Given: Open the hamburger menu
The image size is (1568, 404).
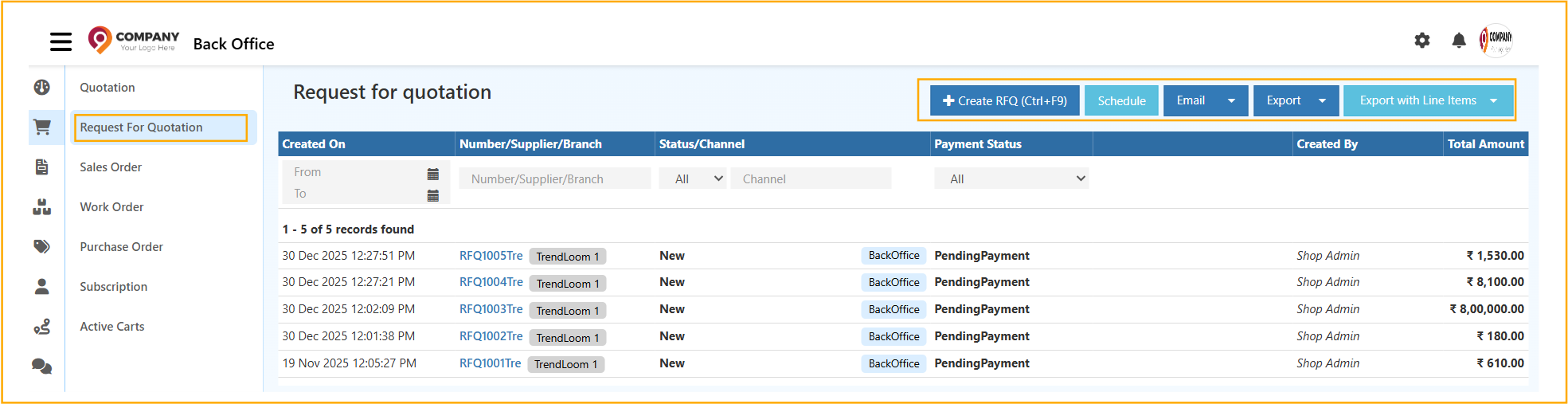Looking at the screenshot, I should click(61, 42).
